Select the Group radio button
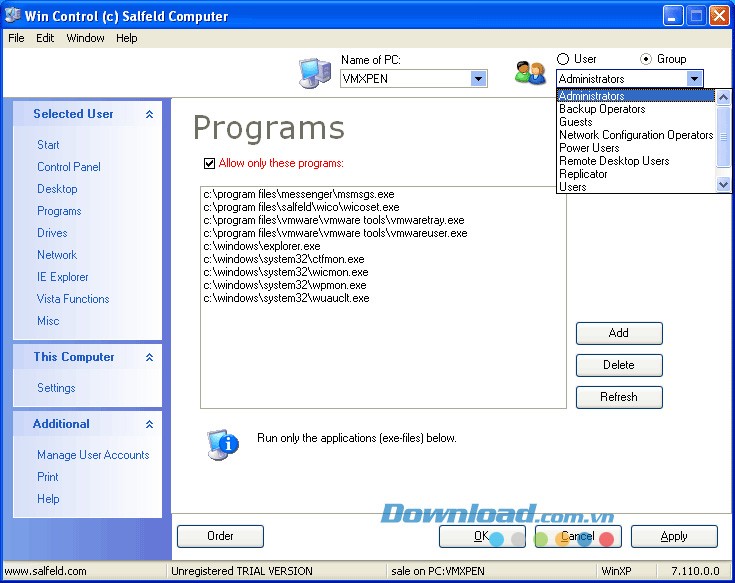The image size is (735, 583). [645, 59]
